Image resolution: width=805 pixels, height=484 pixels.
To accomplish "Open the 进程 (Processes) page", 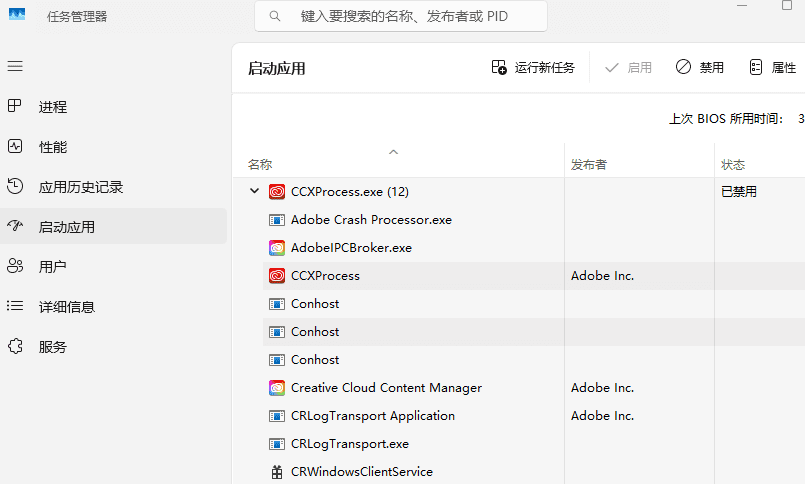I will pyautogui.click(x=113, y=107).
